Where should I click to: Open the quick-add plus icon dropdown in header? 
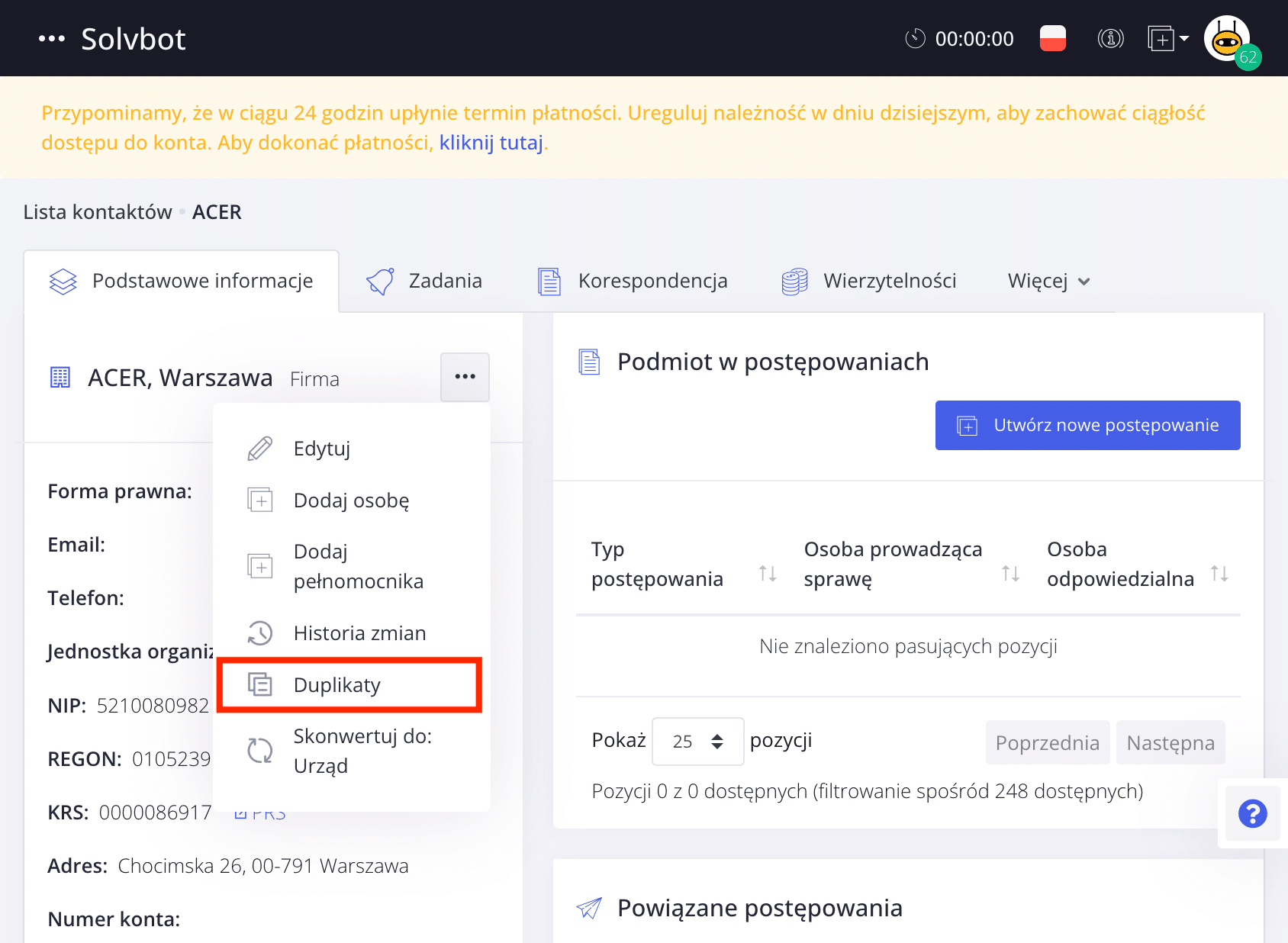pos(1168,38)
